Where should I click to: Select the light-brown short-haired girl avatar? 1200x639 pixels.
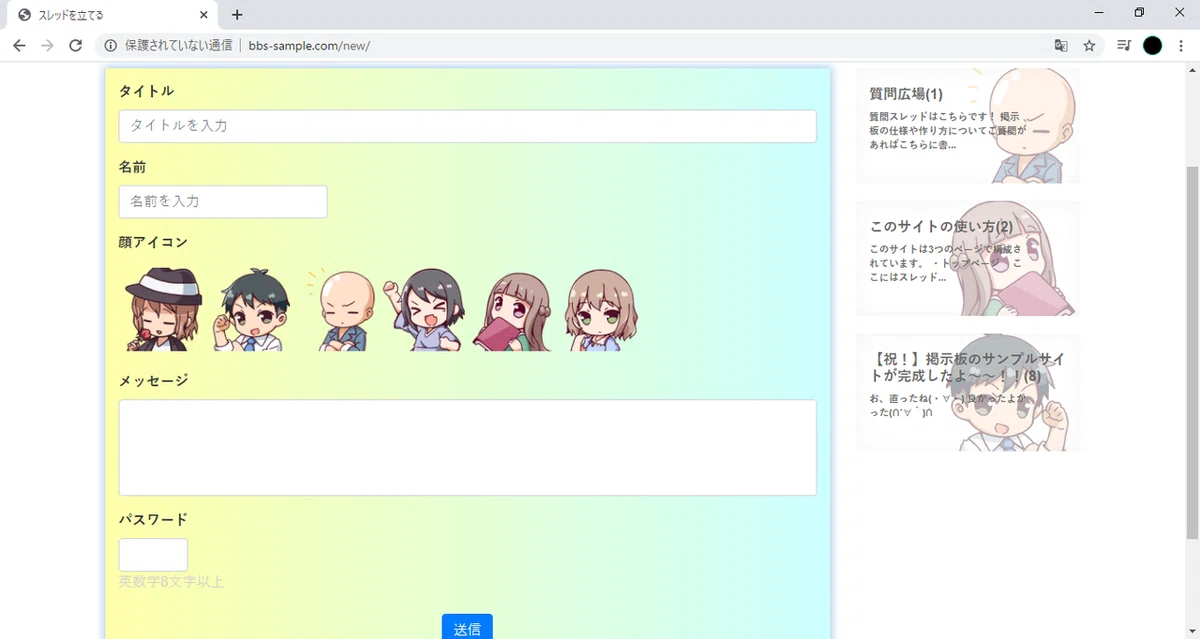tap(602, 309)
